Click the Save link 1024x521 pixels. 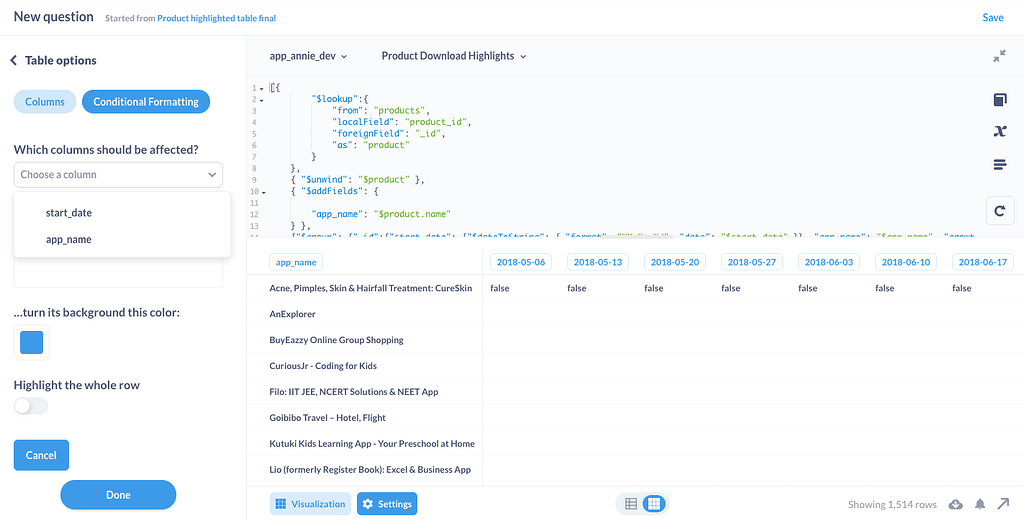993,18
